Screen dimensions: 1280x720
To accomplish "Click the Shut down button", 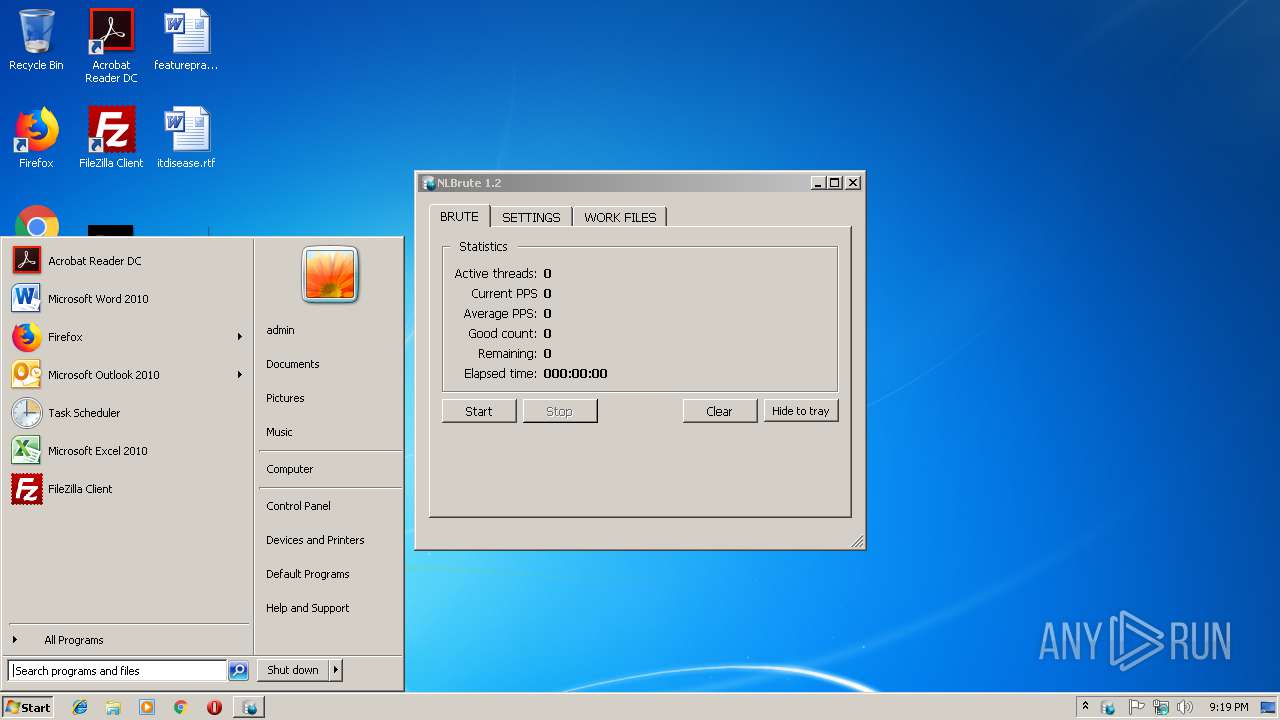I will point(293,670).
